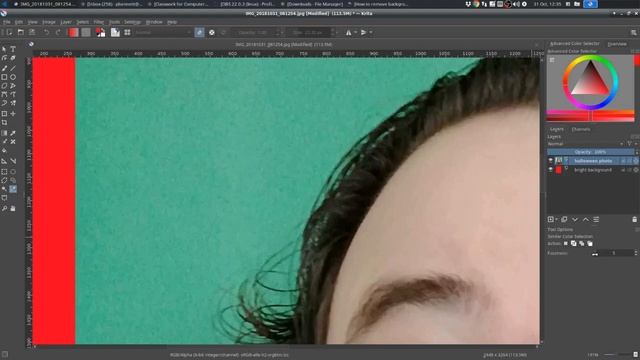The height and width of the screenshot is (360, 640).
Task: Select the Gradient tool in the toolbox
Action: click(x=4, y=133)
